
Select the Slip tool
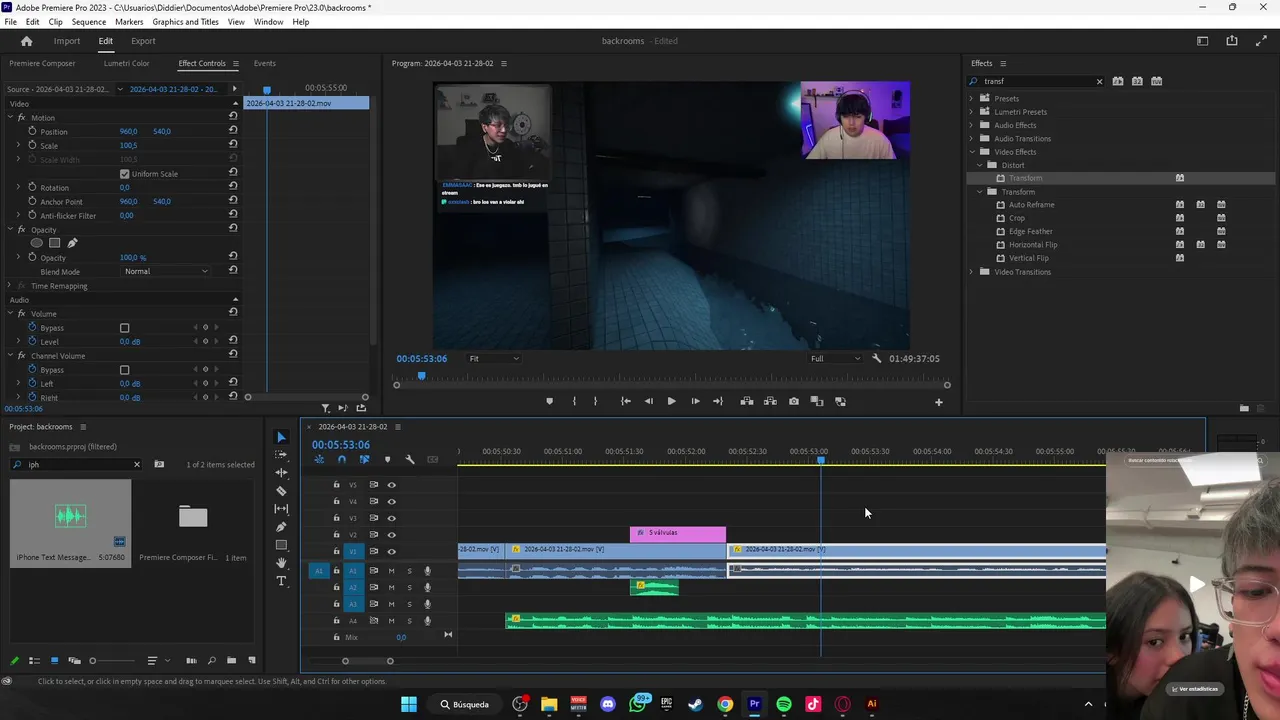[x=281, y=509]
